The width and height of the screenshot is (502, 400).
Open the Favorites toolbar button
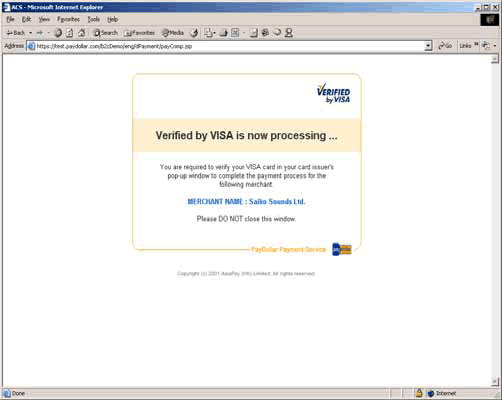(x=139, y=33)
